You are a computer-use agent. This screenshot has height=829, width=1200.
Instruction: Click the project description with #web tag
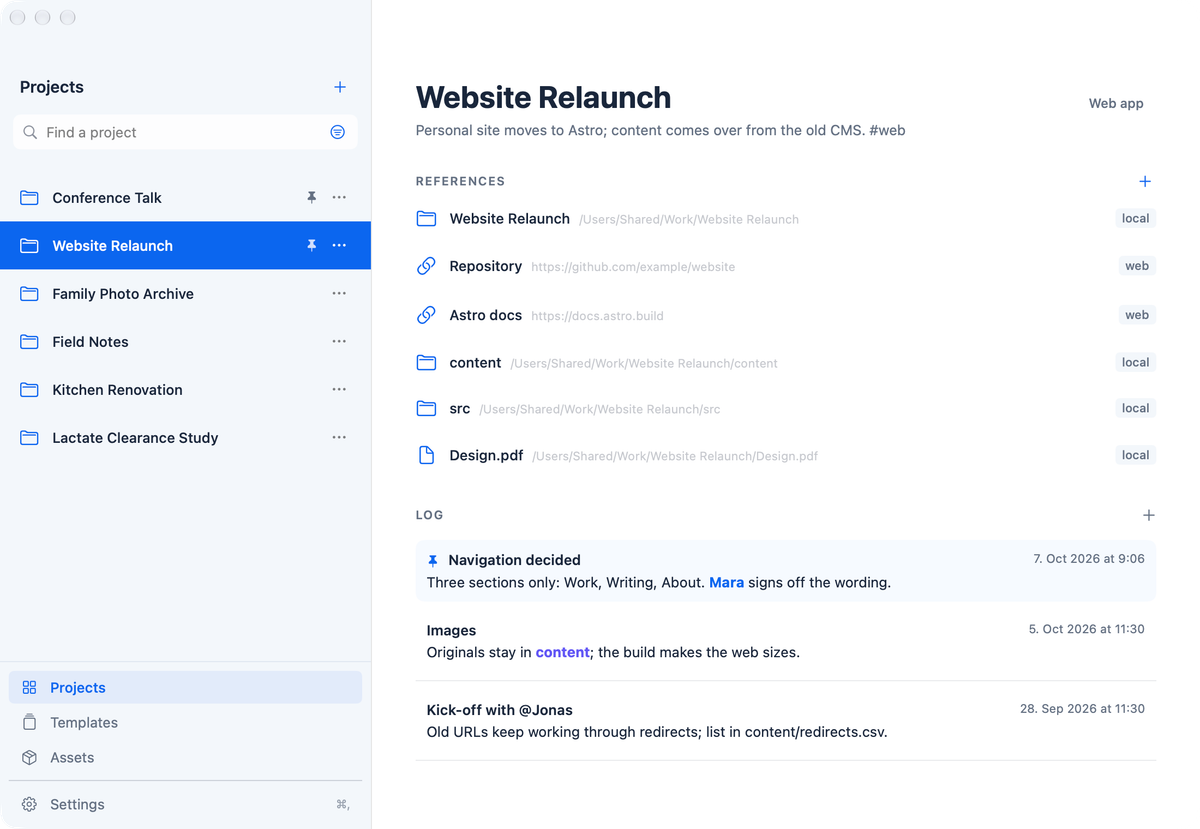[660, 130]
